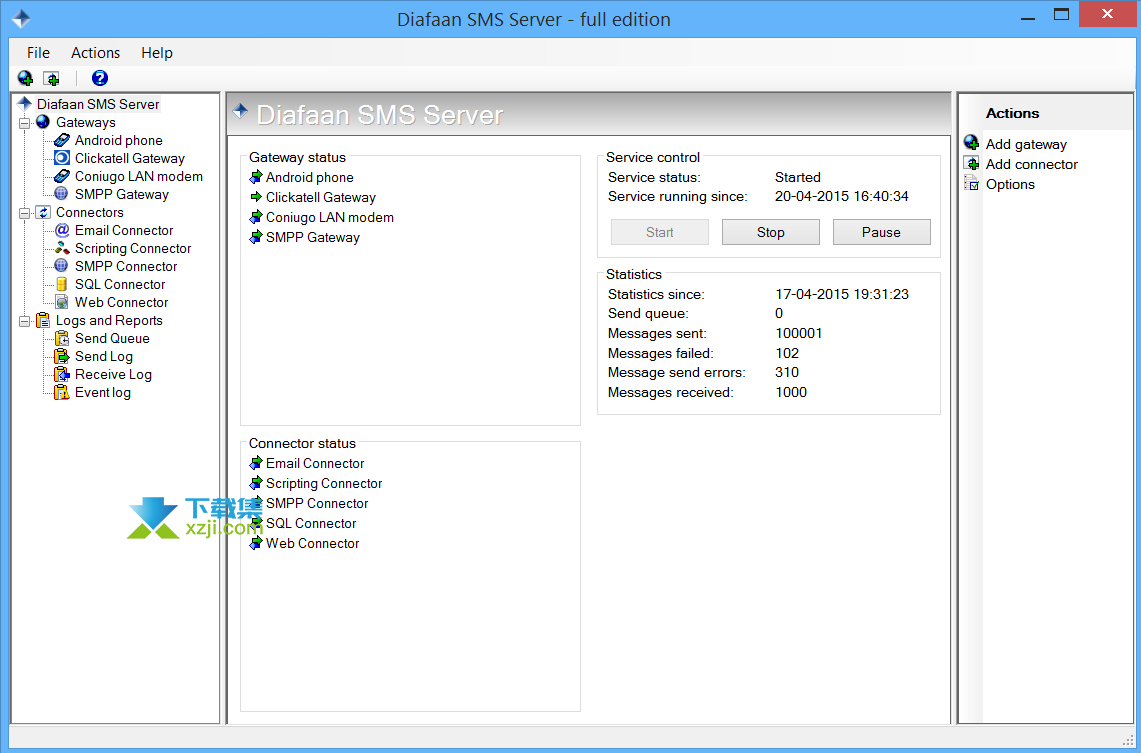This screenshot has width=1141, height=753.
Task: Select the Diafaan SMS Server root label in the tree
Action: pos(98,104)
